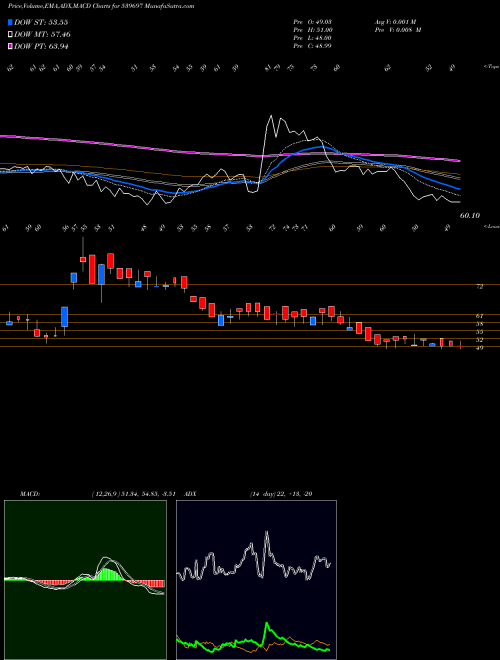Click the tall white spike peak on EMA chart
The width and height of the screenshot is (500, 660).
(x=271, y=117)
